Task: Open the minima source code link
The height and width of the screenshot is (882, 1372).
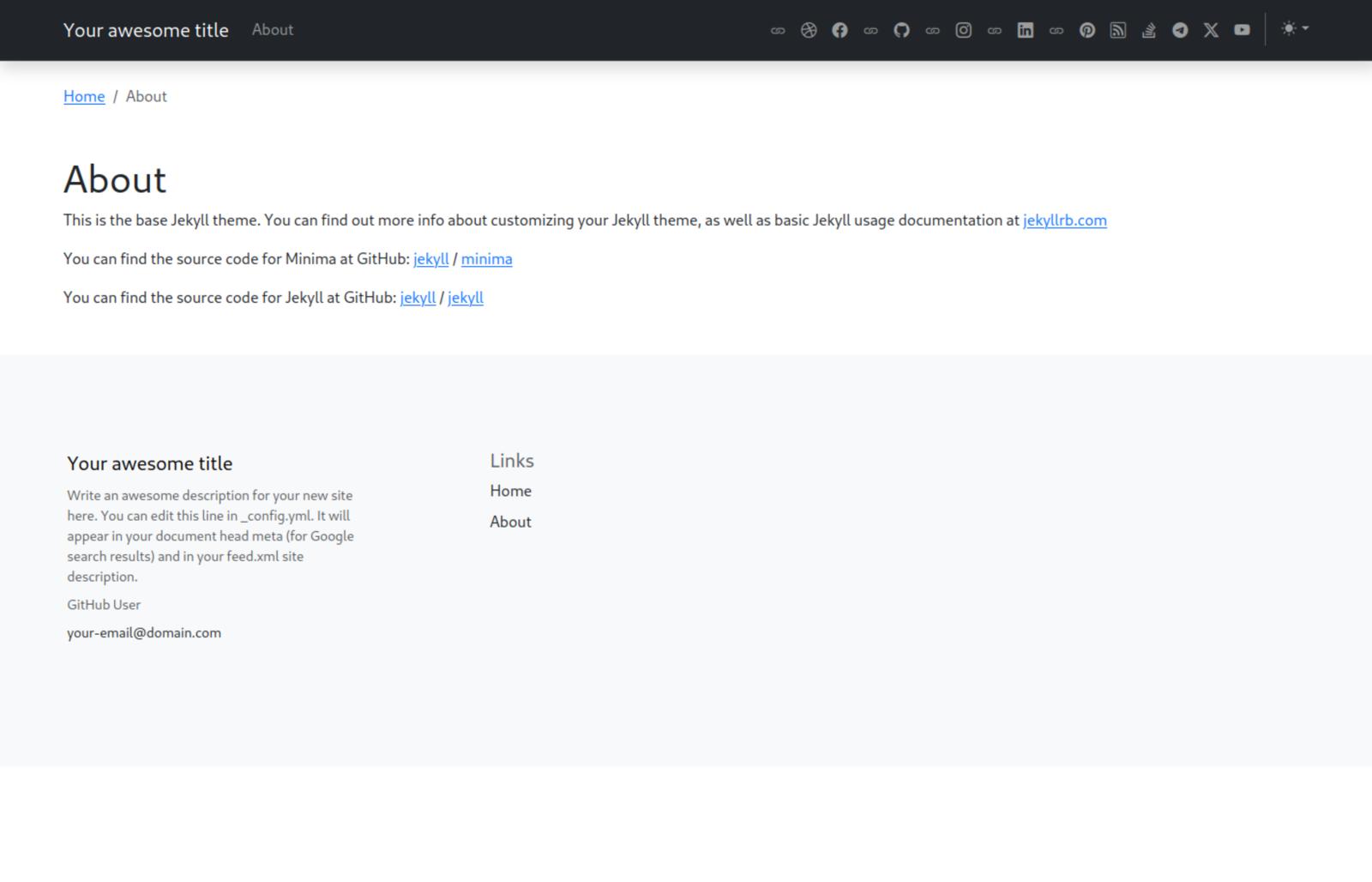Action: (x=486, y=258)
